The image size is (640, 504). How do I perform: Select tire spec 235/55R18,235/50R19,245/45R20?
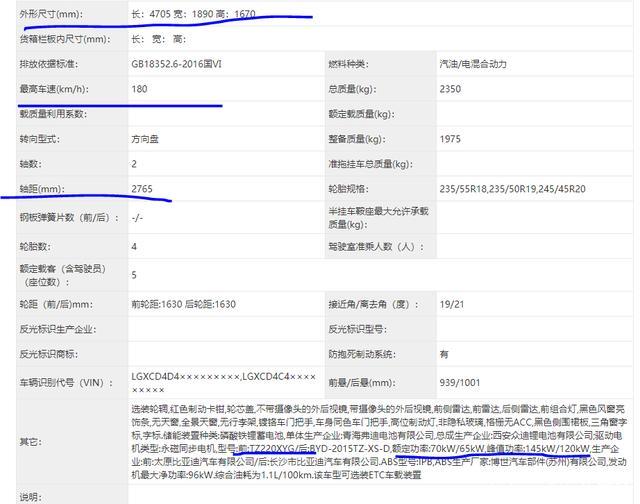tap(513, 189)
